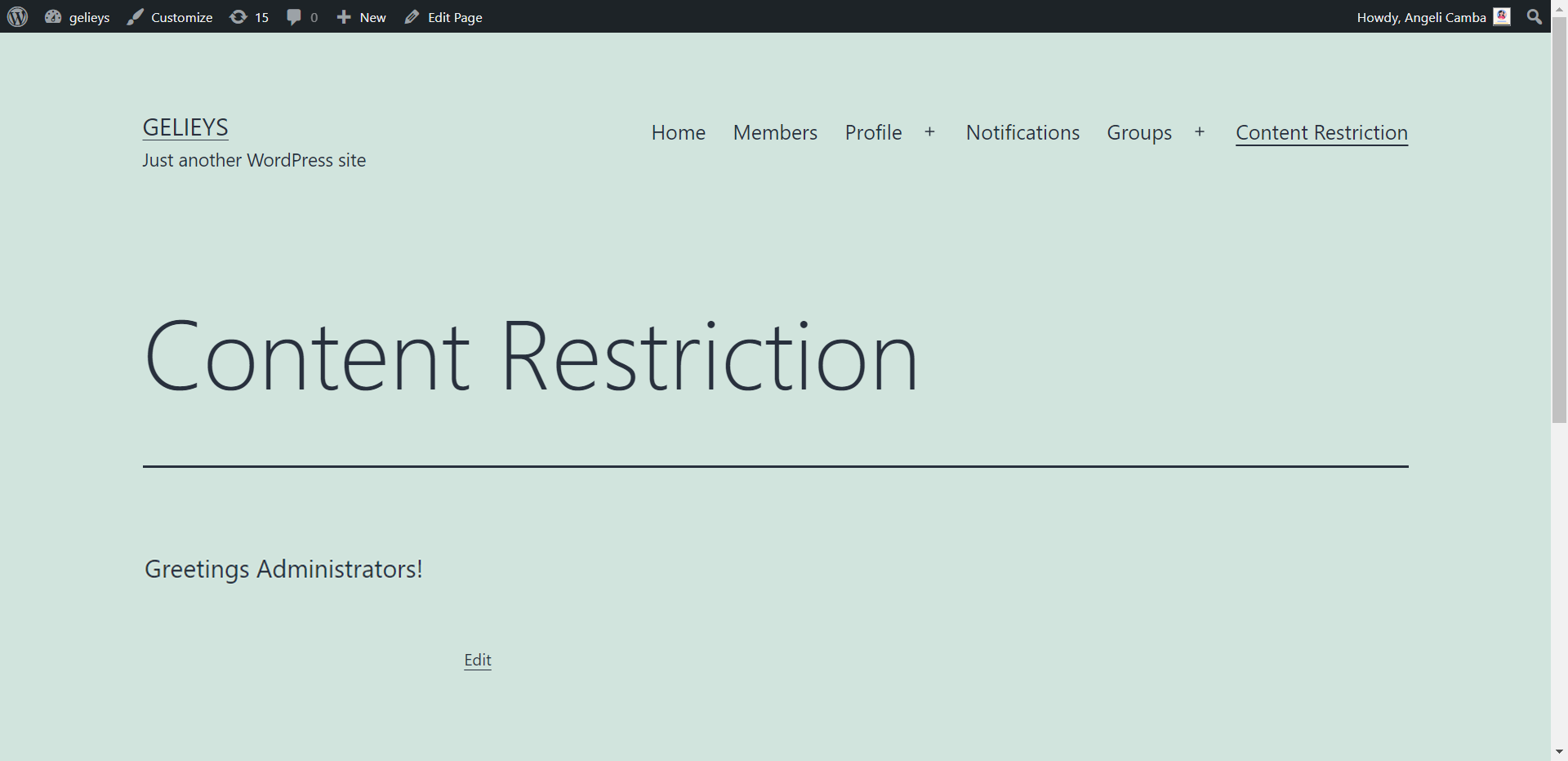This screenshot has width=1568, height=761.
Task: Expand the Groups submenu plus button
Action: [x=1200, y=132]
